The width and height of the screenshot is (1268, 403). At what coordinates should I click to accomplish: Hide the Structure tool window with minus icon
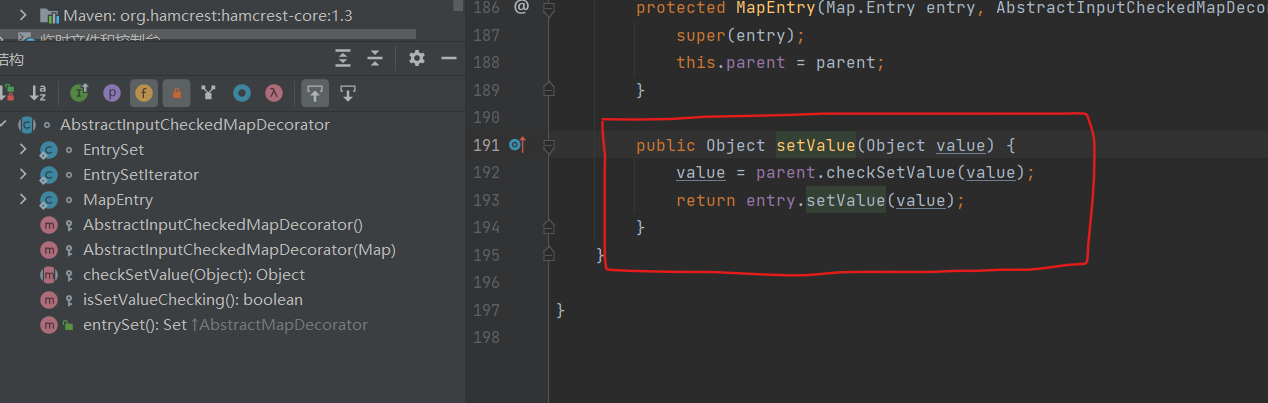449,59
